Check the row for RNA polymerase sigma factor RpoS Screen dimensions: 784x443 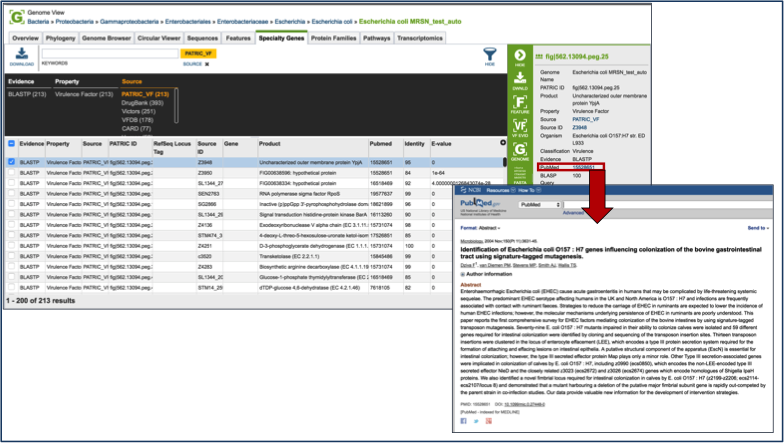12,194
